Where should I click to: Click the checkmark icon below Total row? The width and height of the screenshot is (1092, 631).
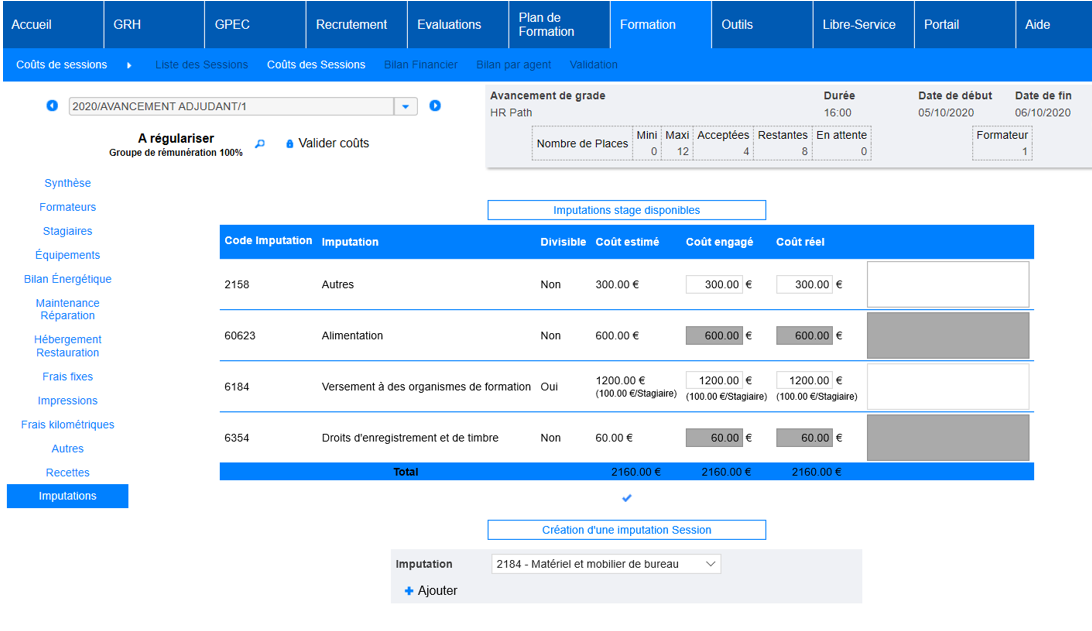click(627, 498)
